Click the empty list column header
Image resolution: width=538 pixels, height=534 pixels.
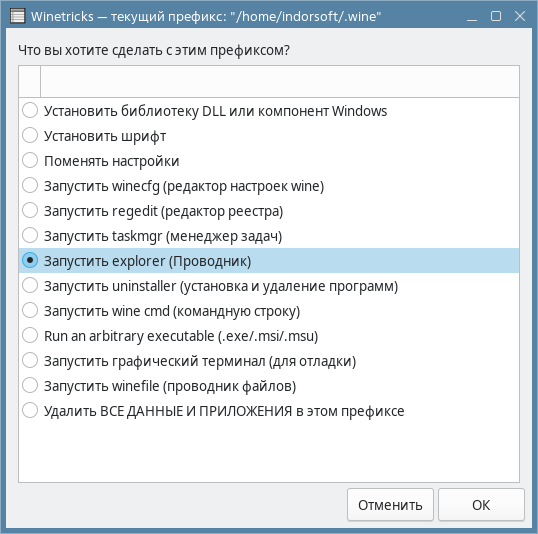(x=280, y=81)
